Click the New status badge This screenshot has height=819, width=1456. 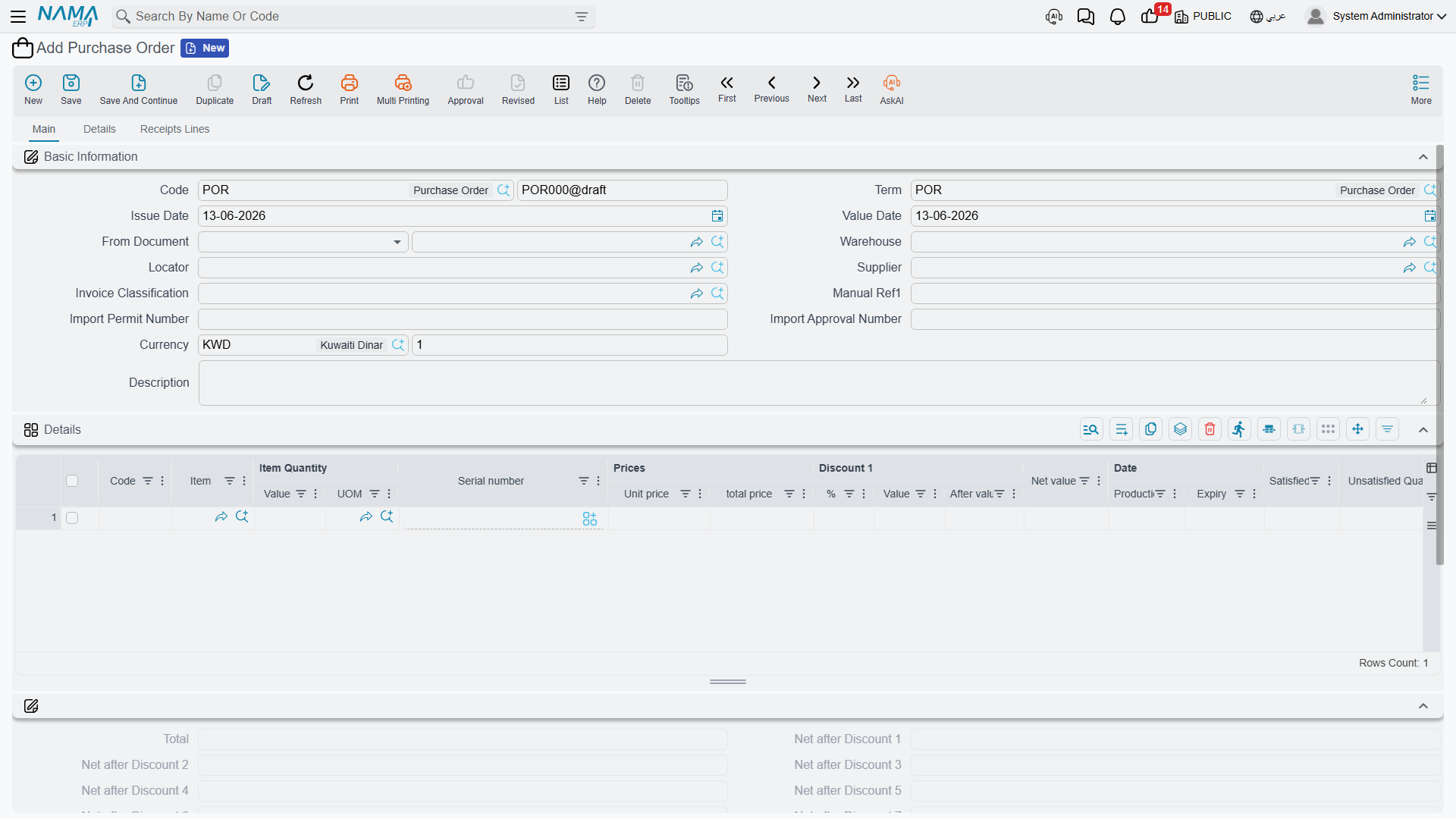pyautogui.click(x=205, y=48)
